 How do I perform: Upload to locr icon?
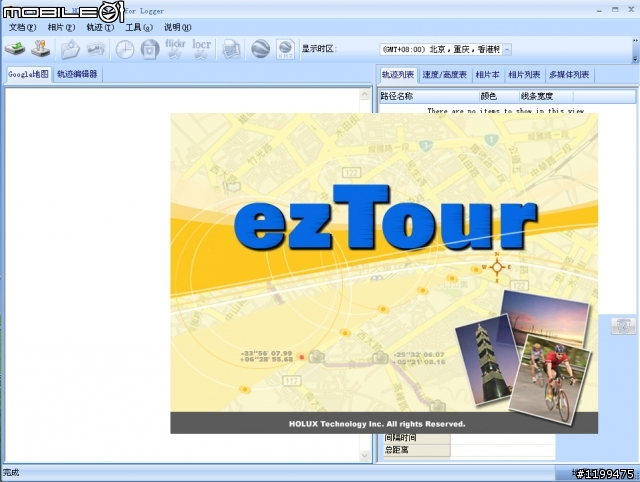202,49
